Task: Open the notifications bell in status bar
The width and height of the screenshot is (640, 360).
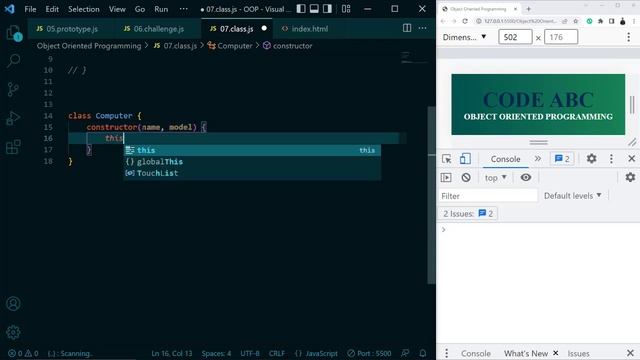Action: pos(423,353)
